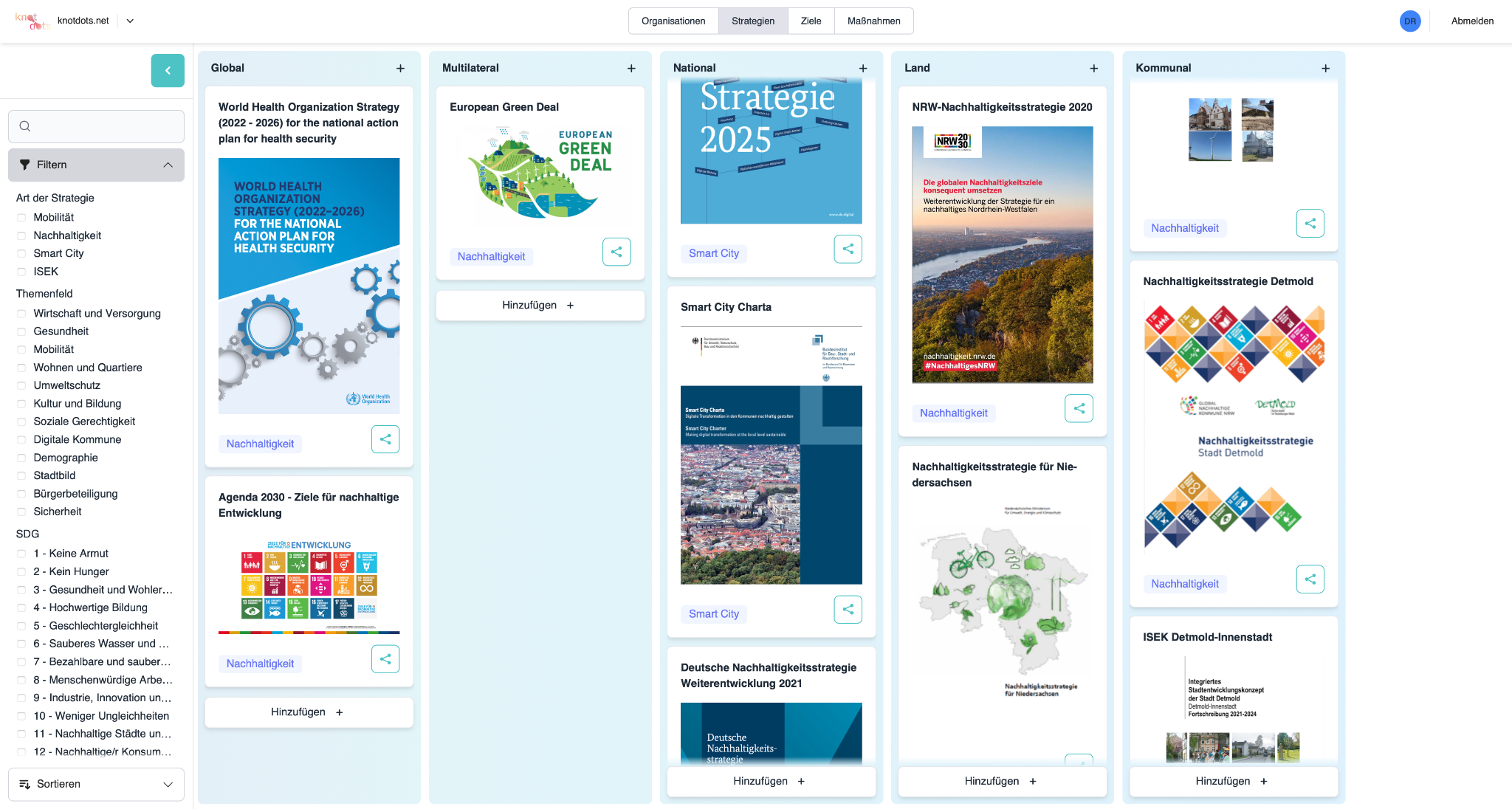Screen dimensions: 1512x809
Task: Check the Gesundheit theme filter
Action: [x=20, y=331]
